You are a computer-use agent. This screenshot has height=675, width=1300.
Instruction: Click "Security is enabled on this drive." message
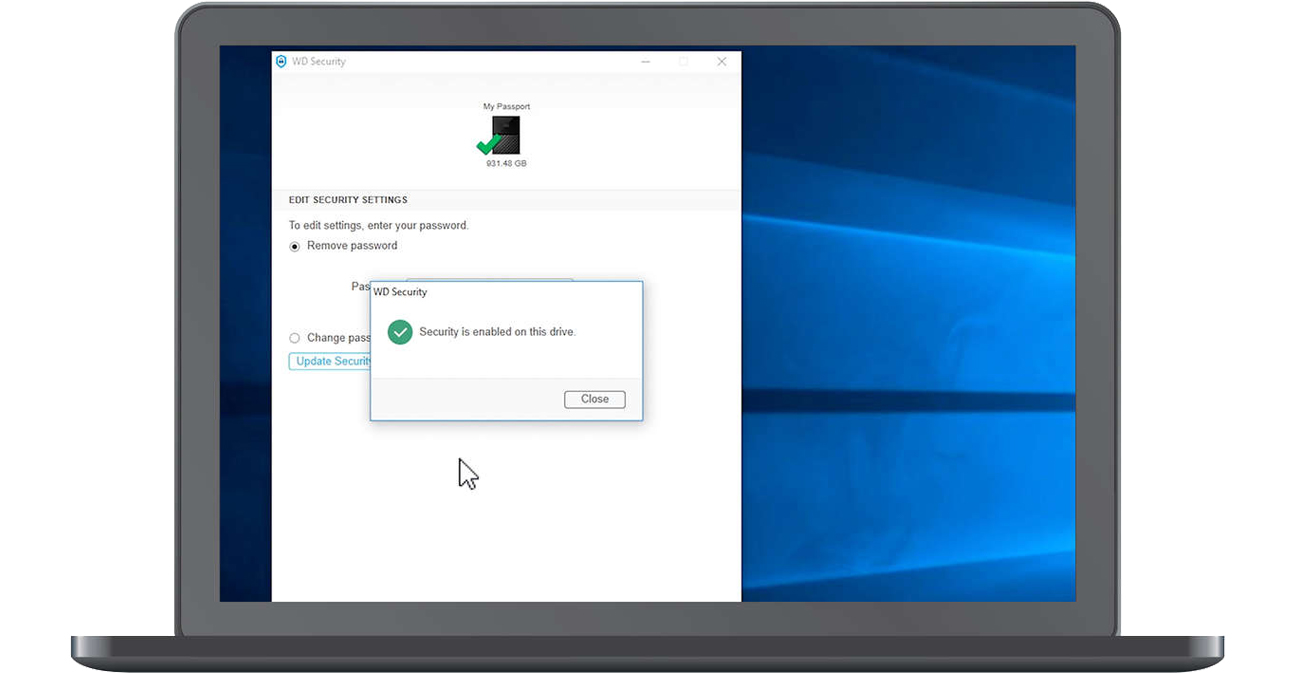point(497,332)
